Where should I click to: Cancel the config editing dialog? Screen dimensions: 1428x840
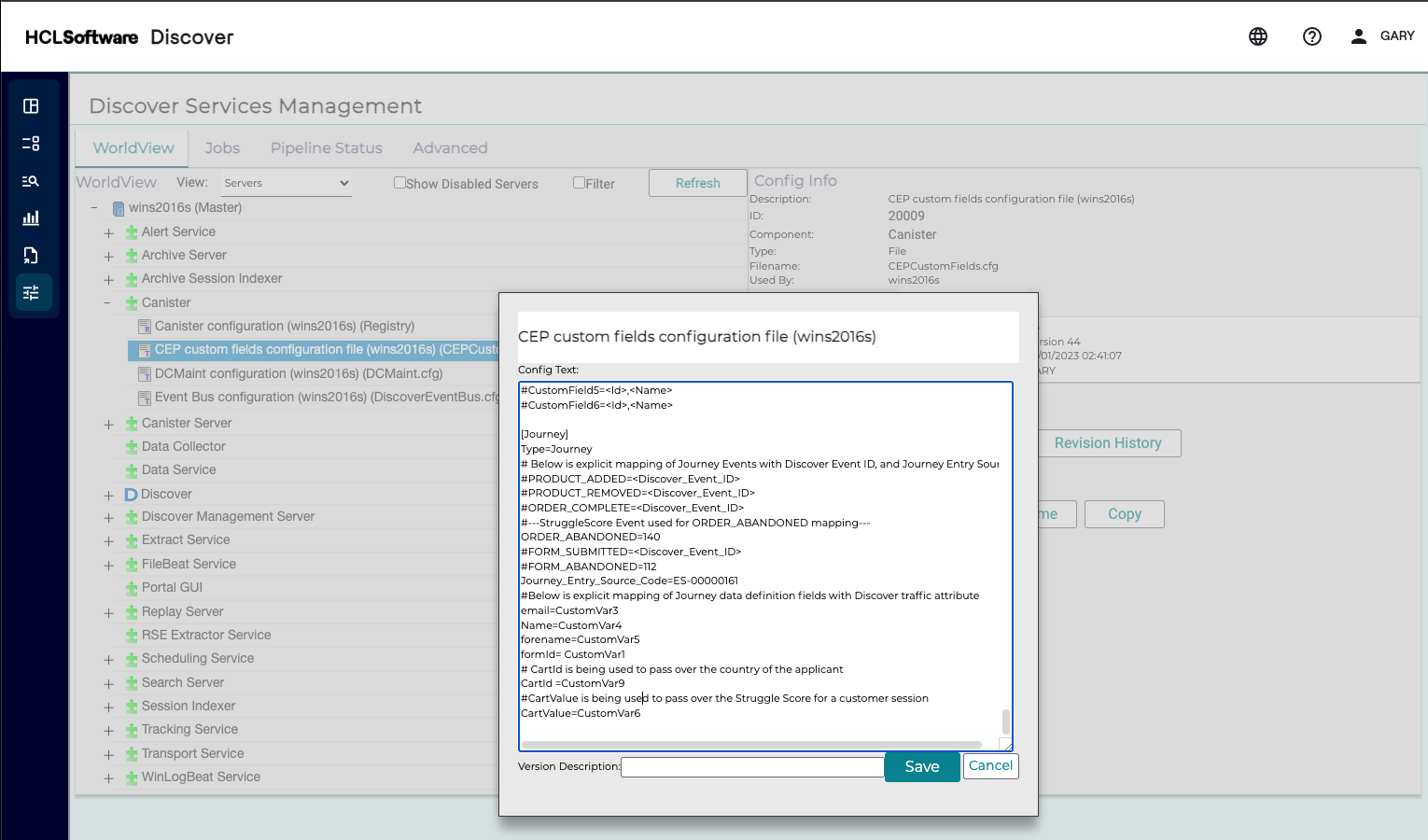tap(990, 765)
